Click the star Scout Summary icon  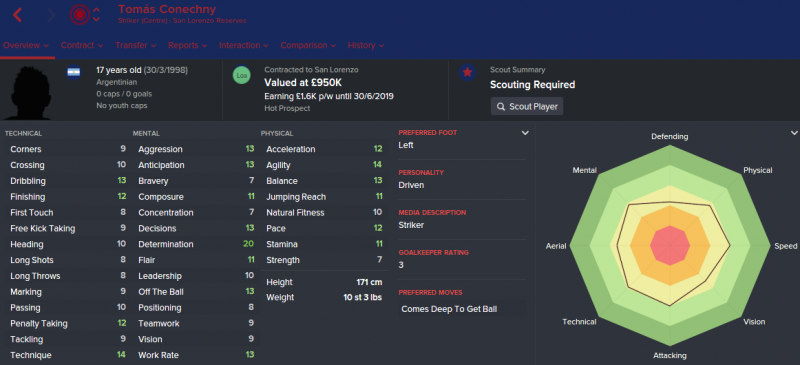pyautogui.click(x=467, y=73)
